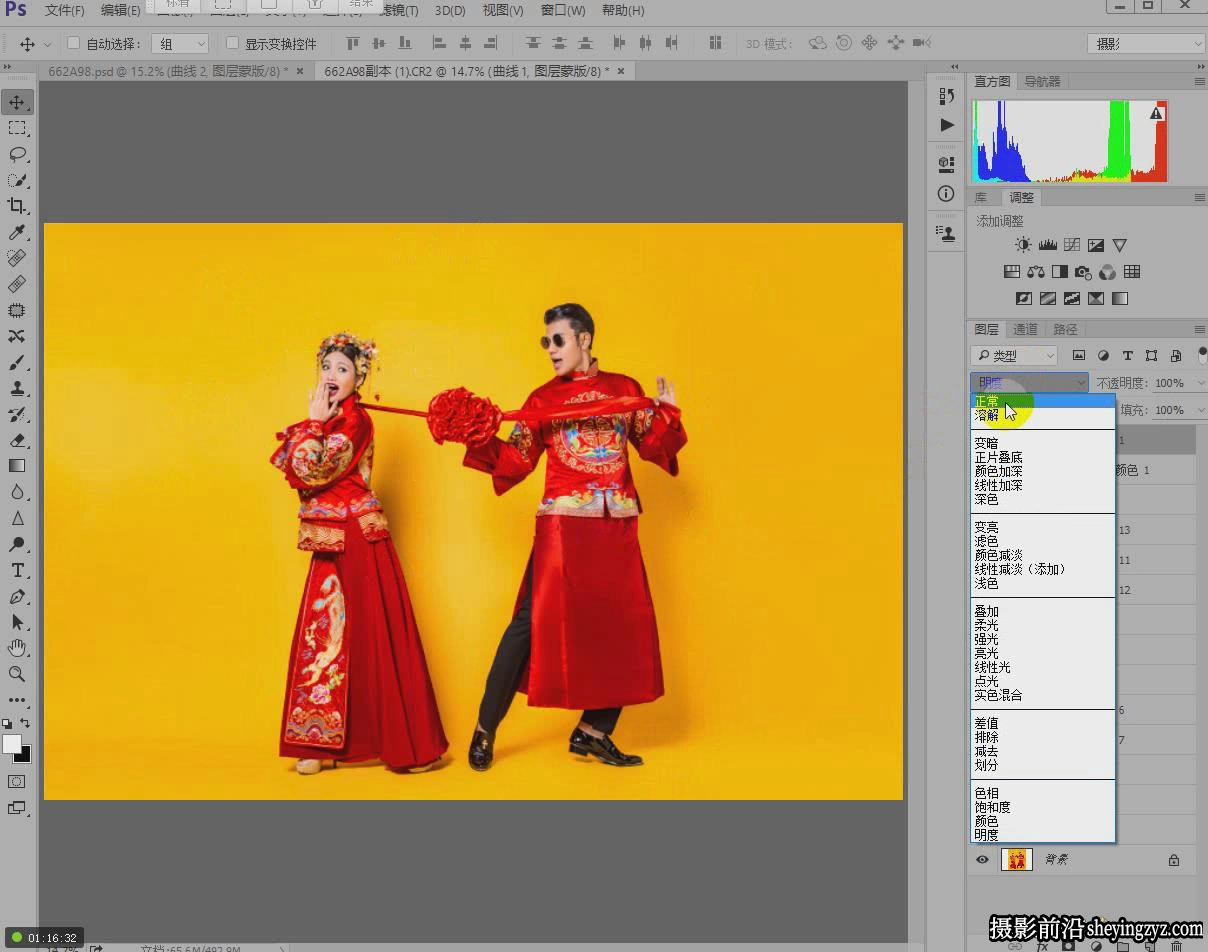
Task: Toggle pixel layer filter in Layers panel
Action: point(1079,355)
